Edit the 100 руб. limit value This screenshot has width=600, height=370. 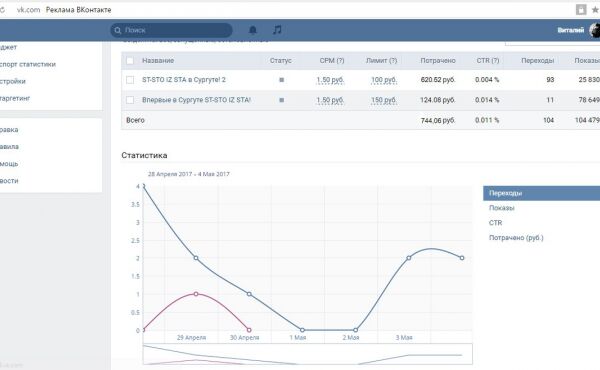click(x=384, y=80)
